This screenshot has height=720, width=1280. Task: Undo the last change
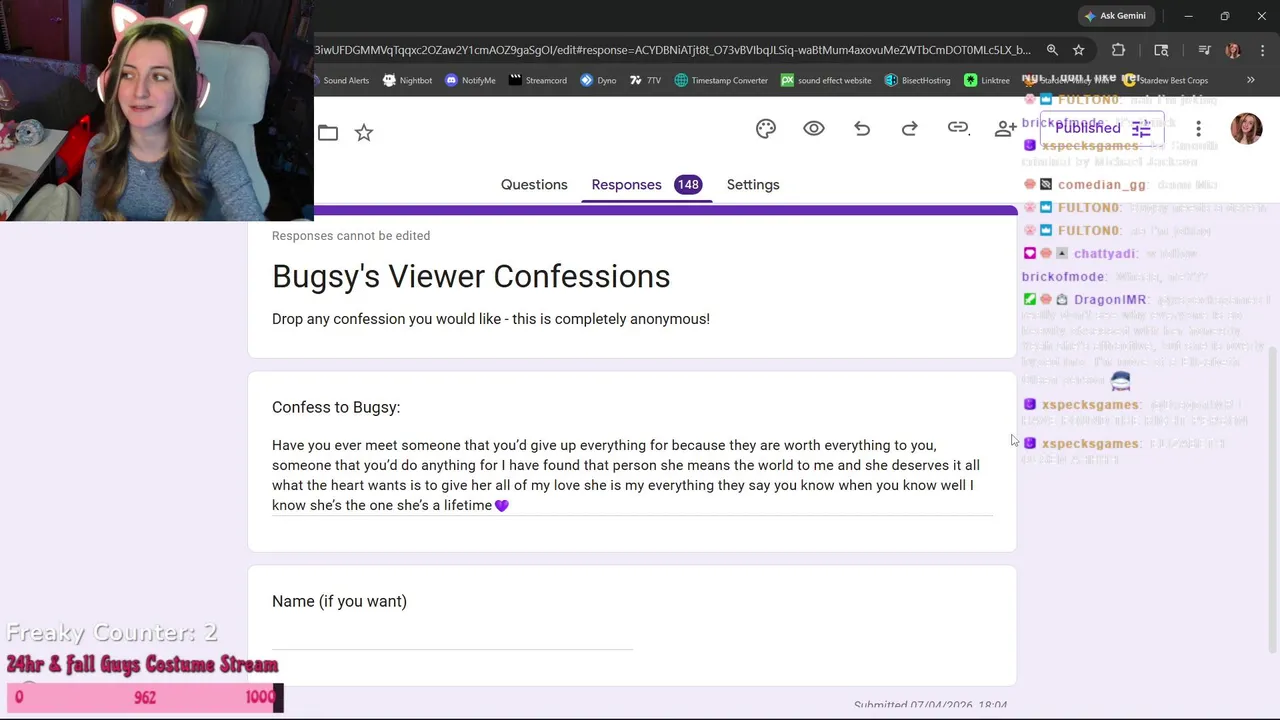862,129
